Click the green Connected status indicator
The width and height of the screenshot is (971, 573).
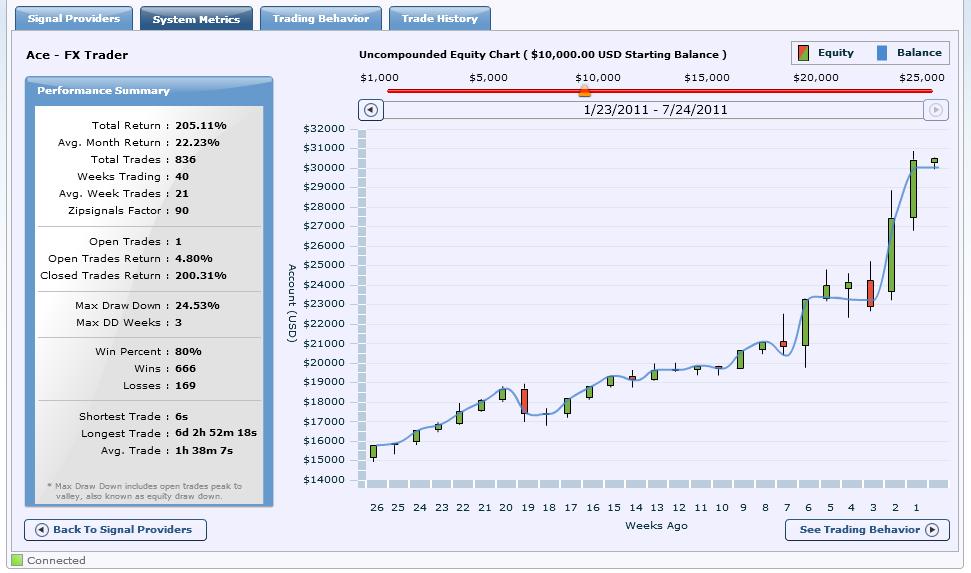coord(17,560)
